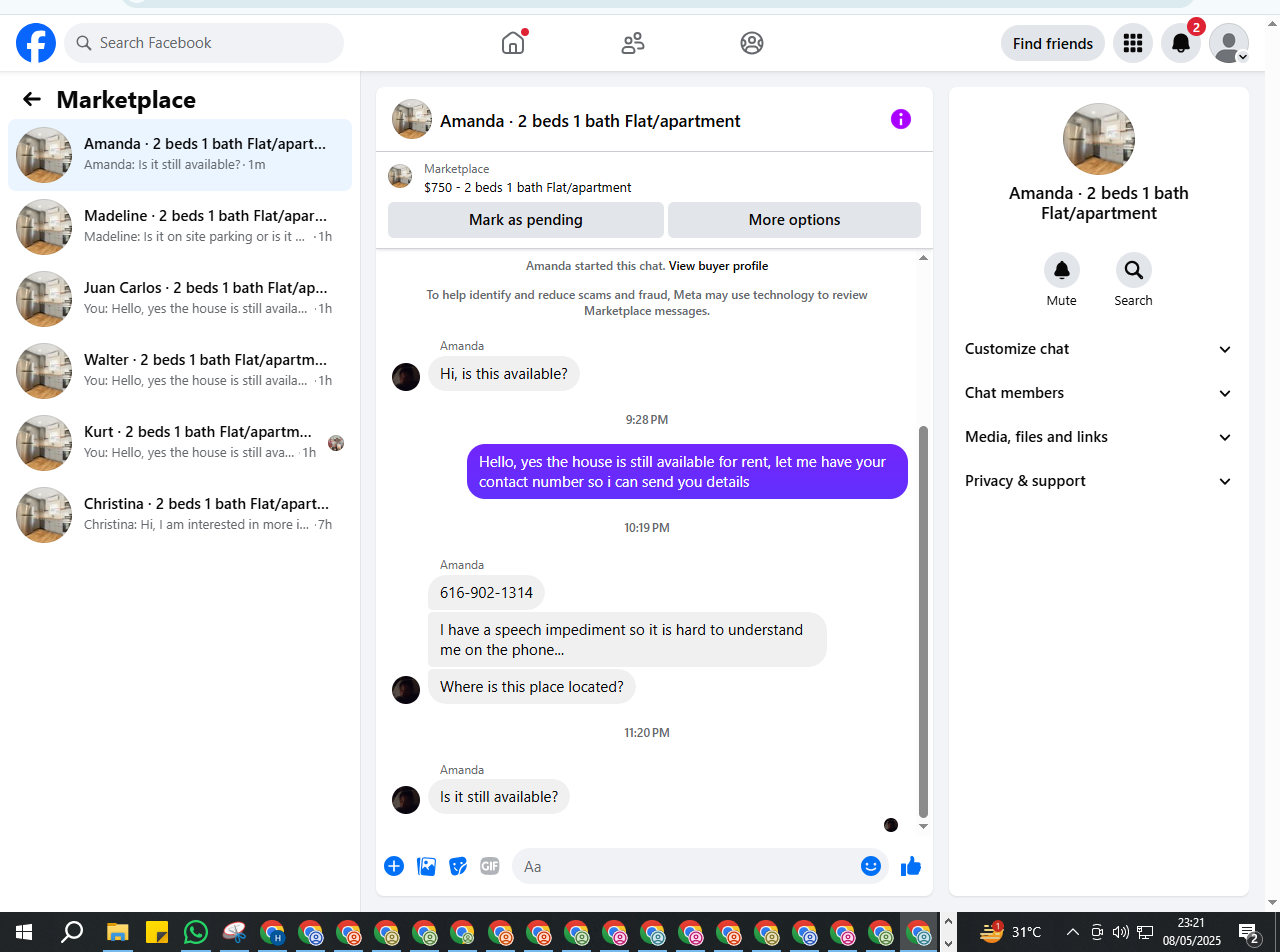Screen dimensions: 1280x952
Task: Click the chat scrollbar thumb
Action: coord(923,622)
